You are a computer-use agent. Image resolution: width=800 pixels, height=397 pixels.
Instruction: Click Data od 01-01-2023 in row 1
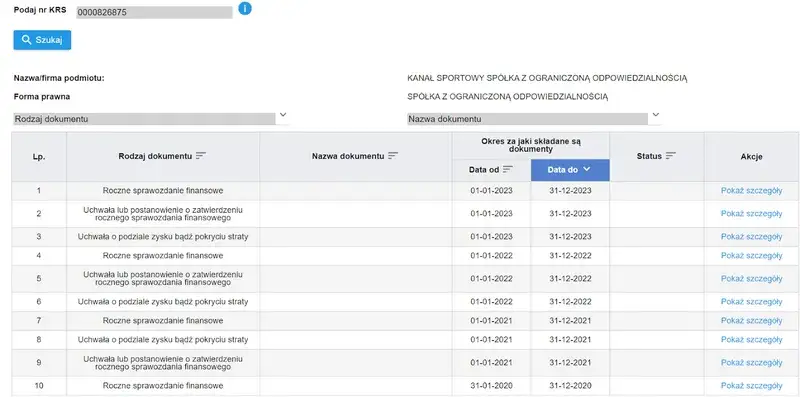click(491, 190)
